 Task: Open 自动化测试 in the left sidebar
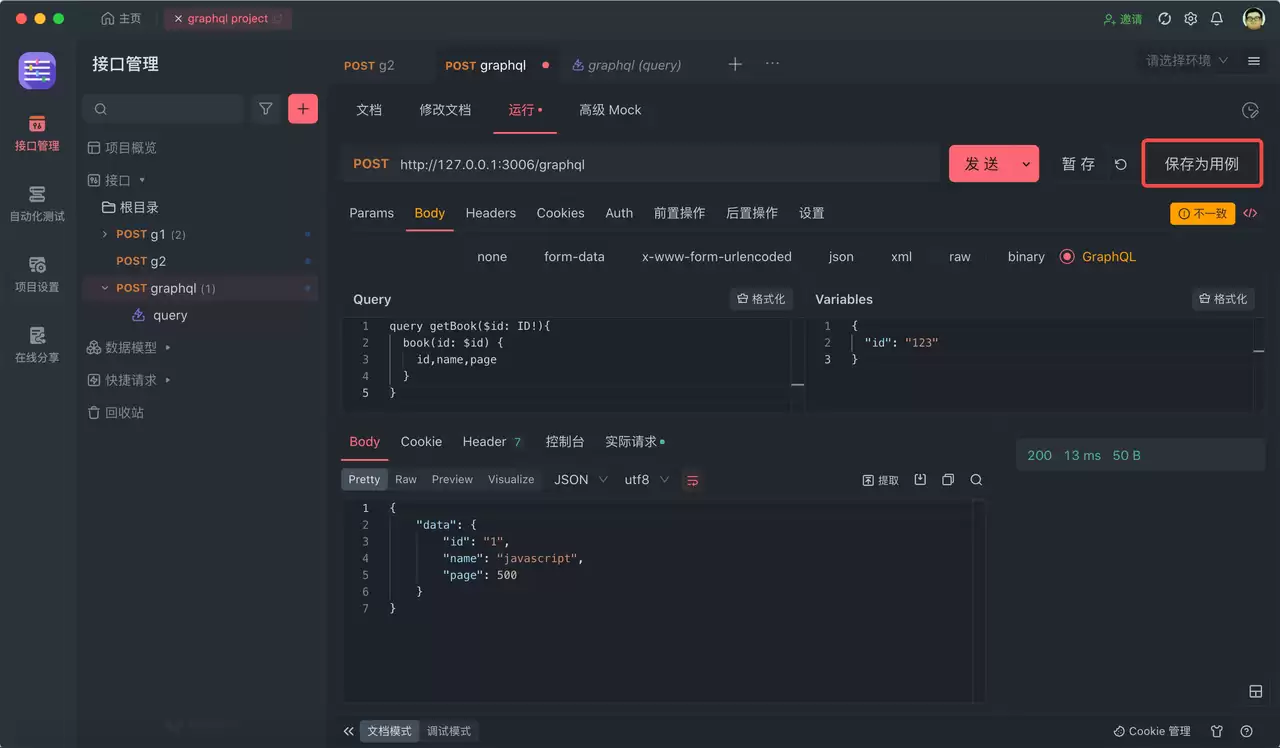pyautogui.click(x=37, y=203)
